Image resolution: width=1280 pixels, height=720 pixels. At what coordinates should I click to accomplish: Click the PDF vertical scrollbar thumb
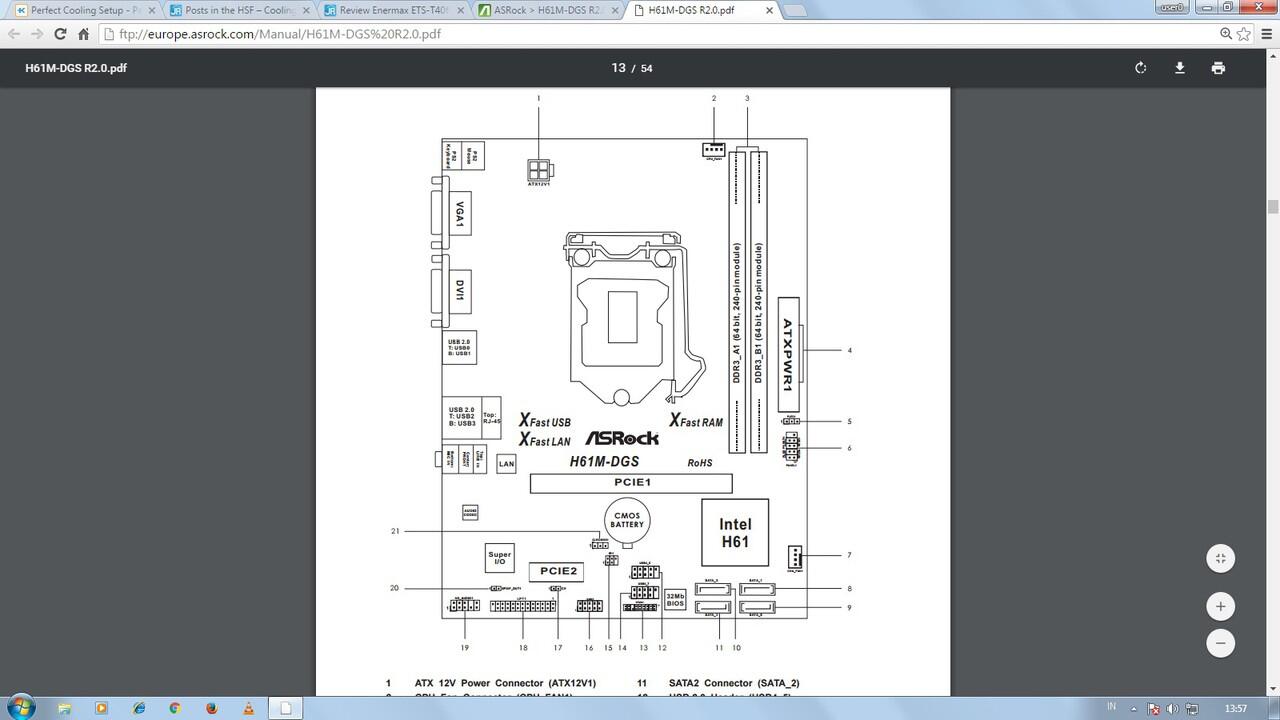1273,207
